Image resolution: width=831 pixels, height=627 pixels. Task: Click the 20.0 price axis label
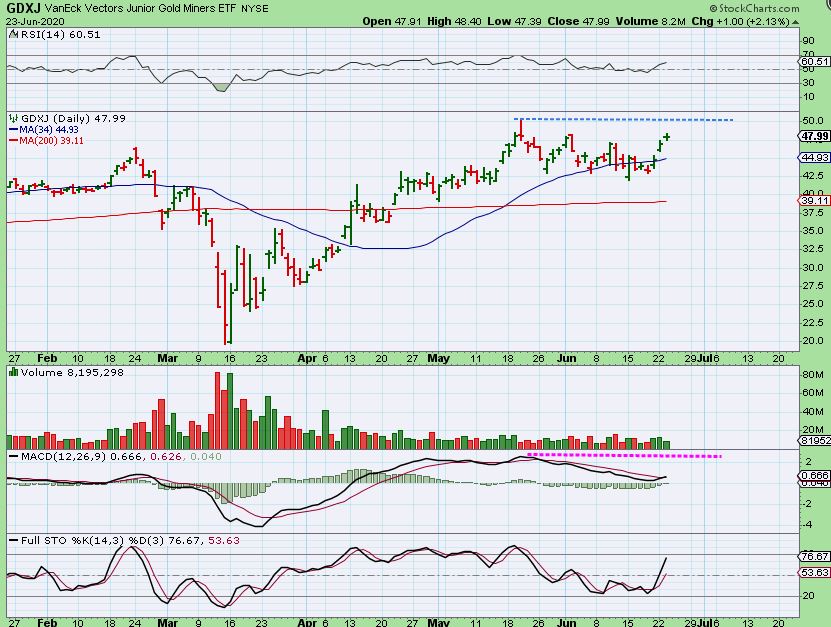point(813,341)
